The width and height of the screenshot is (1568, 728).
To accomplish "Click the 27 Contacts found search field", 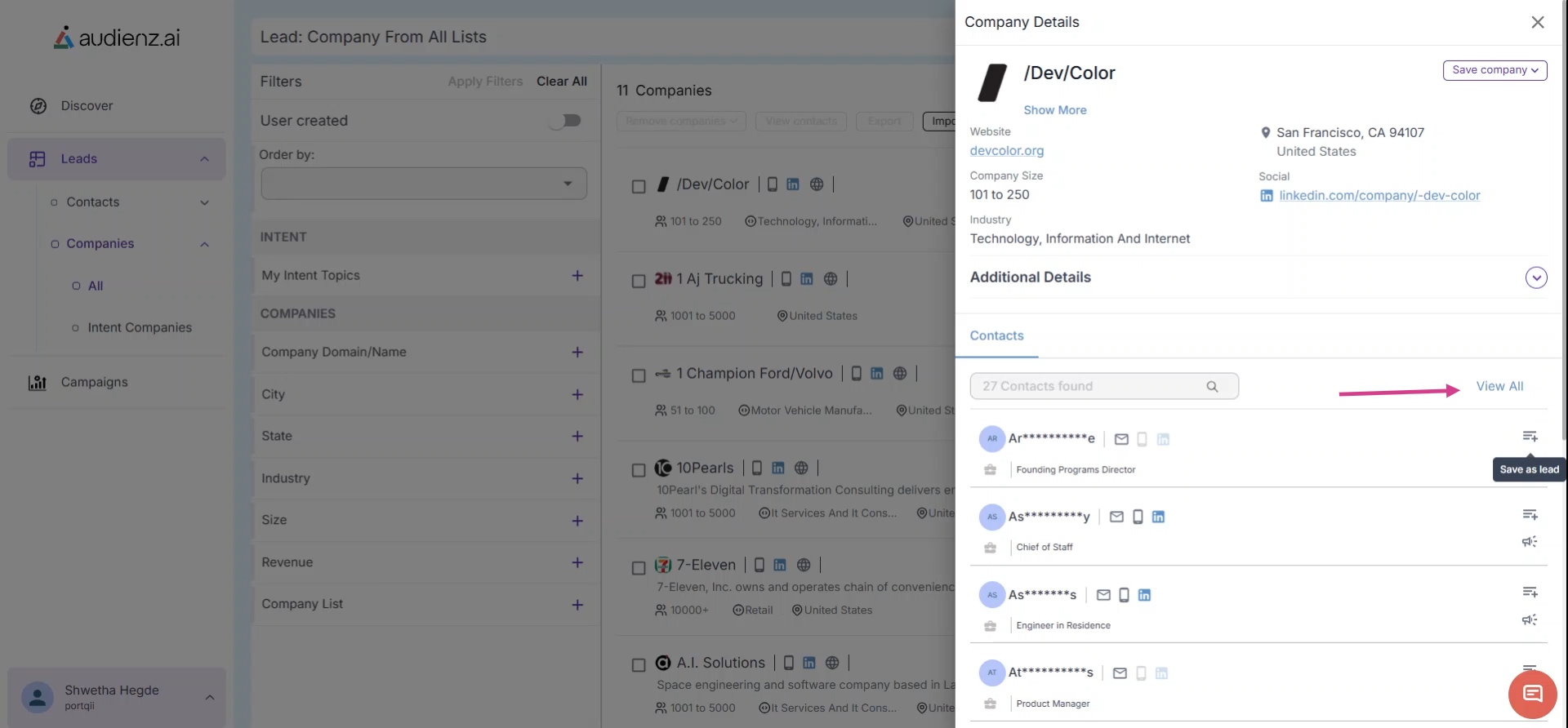I will 1086,387.
